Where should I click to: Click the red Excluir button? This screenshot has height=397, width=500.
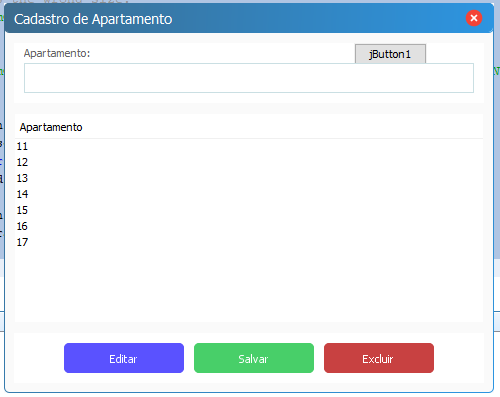tap(379, 358)
